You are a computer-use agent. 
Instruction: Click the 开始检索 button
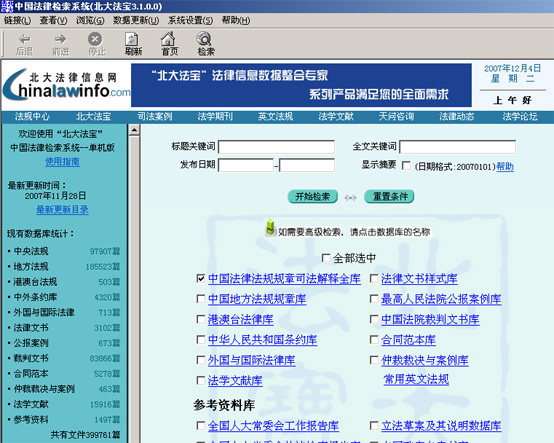pos(312,196)
